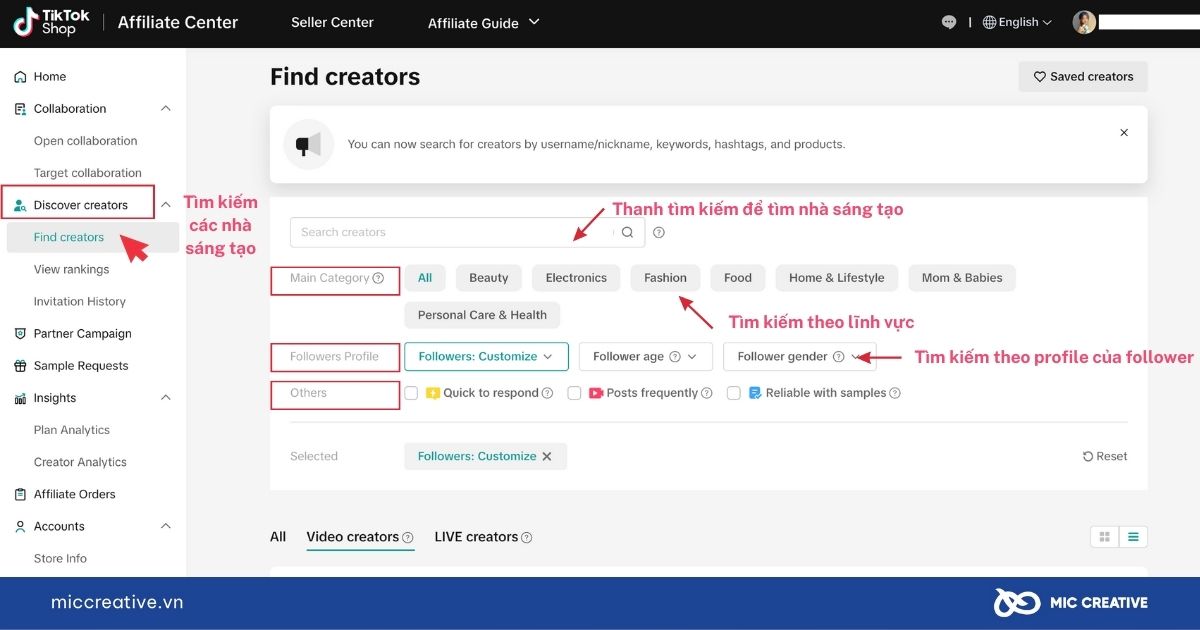Open Followers: Customize dropdown
The height and width of the screenshot is (630, 1200).
(486, 357)
